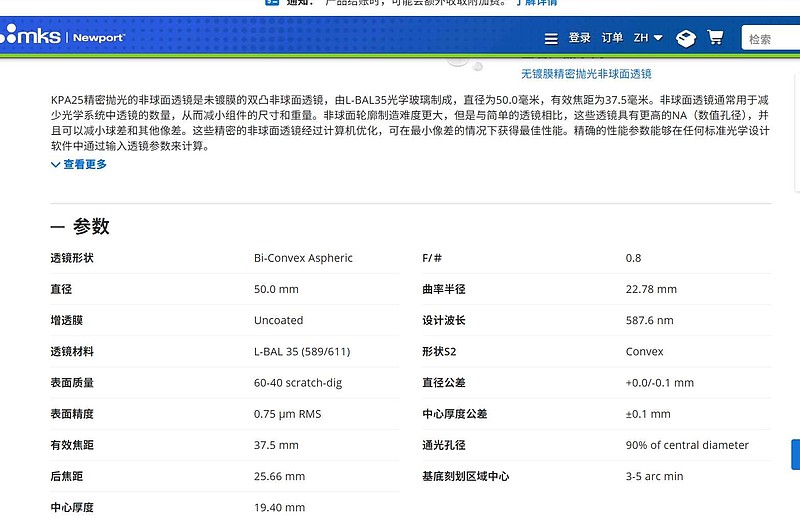Click the MKS Newport logo
Viewport: 800px width, 518px height.
coord(62,36)
